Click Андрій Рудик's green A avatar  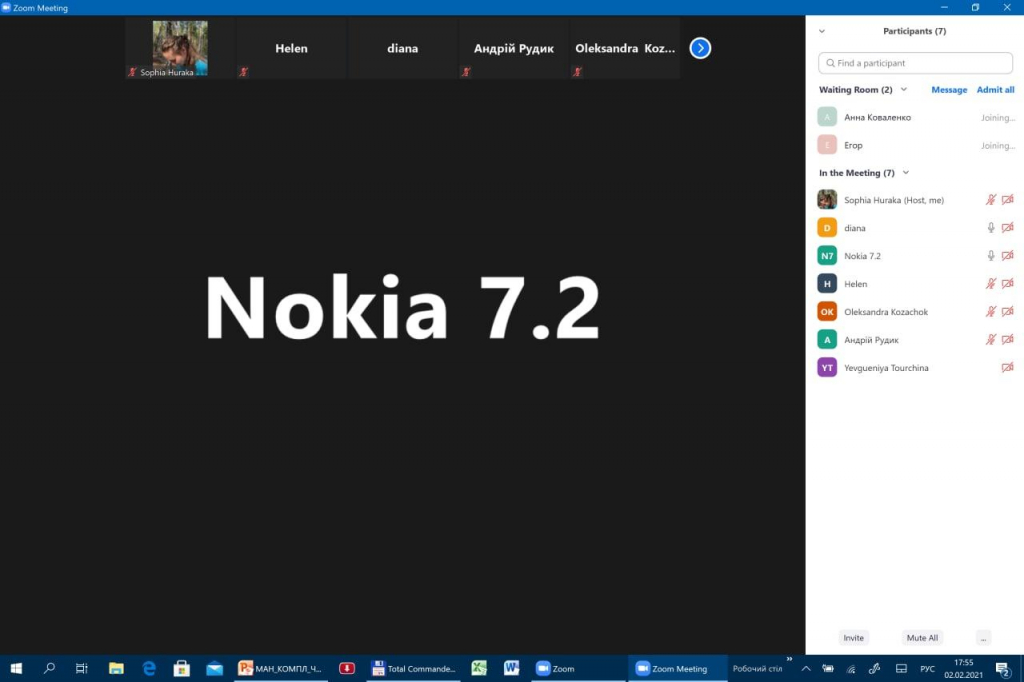point(827,340)
